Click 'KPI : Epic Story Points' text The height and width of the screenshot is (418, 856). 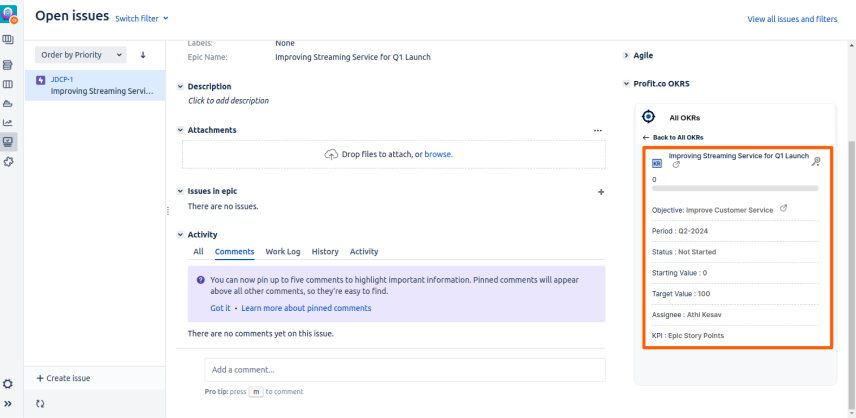(688, 336)
